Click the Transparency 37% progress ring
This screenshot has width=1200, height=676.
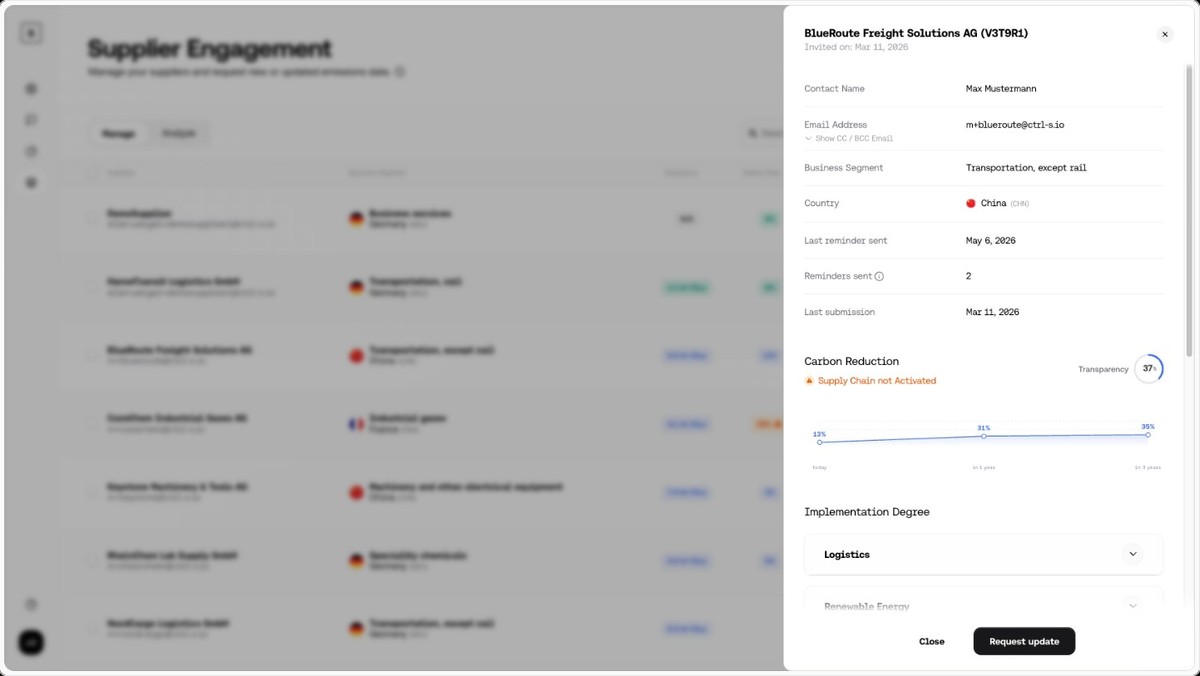tap(1149, 369)
